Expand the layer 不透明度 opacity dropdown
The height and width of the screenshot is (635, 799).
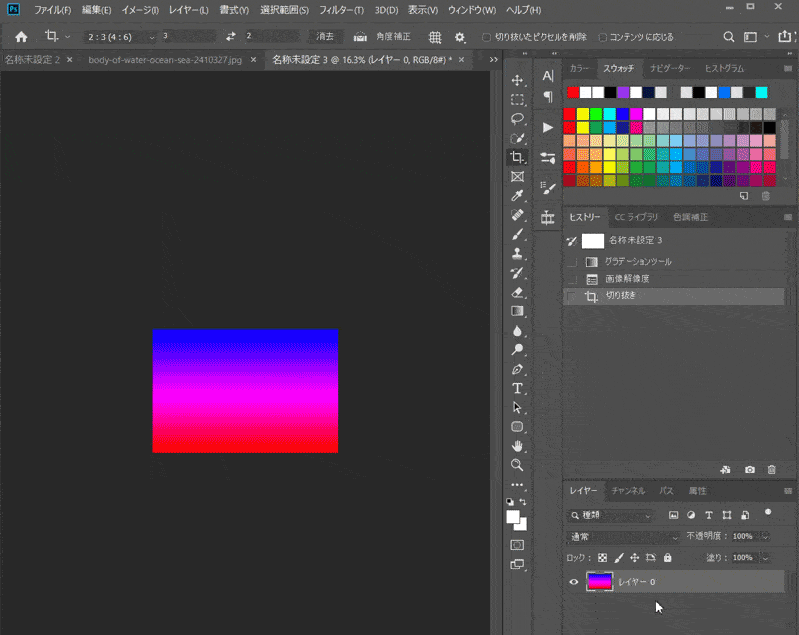tap(765, 537)
